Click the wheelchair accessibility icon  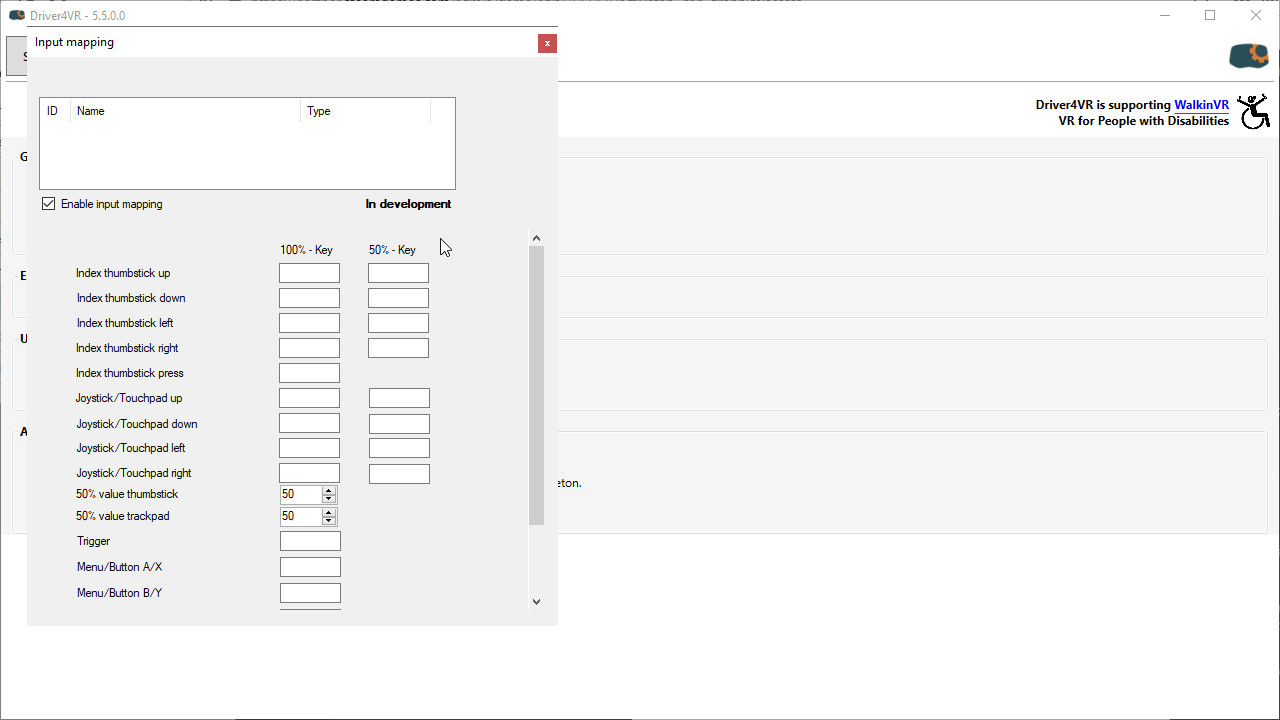coord(1252,112)
